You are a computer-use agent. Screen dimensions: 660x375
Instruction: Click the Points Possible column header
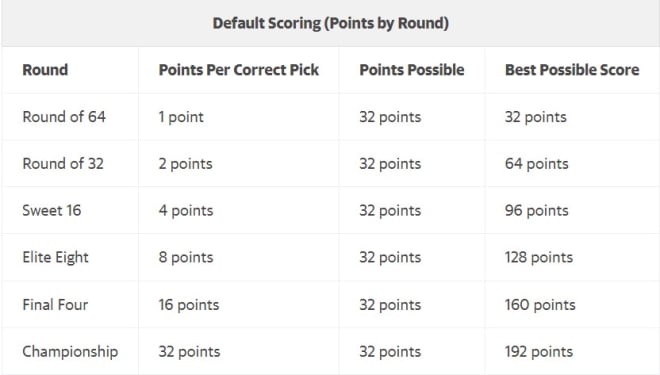(412, 70)
